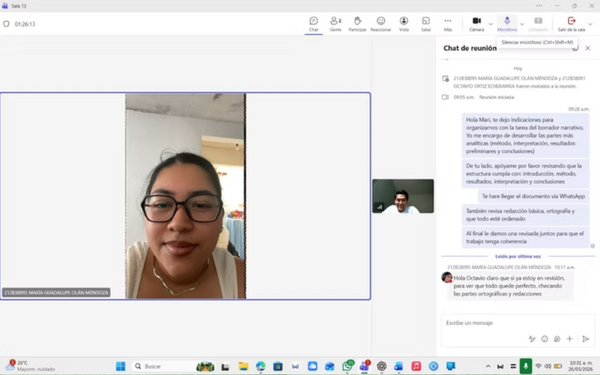The image size is (600, 375).
Task: Open the Reaccionar emoji menu
Action: click(381, 24)
